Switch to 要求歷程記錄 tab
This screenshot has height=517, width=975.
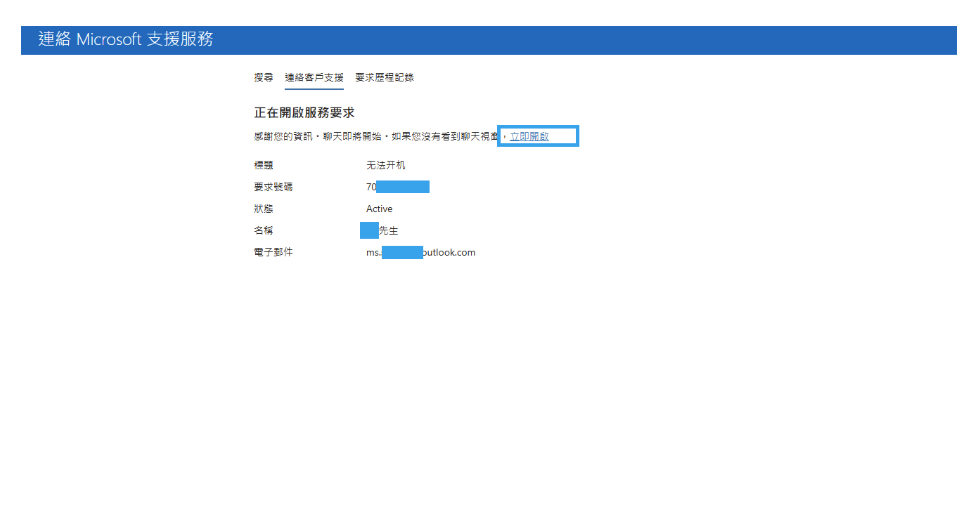[x=384, y=78]
